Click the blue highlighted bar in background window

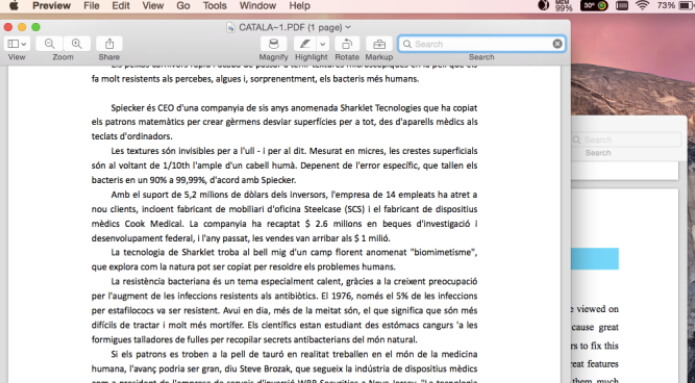pyautogui.click(x=594, y=258)
